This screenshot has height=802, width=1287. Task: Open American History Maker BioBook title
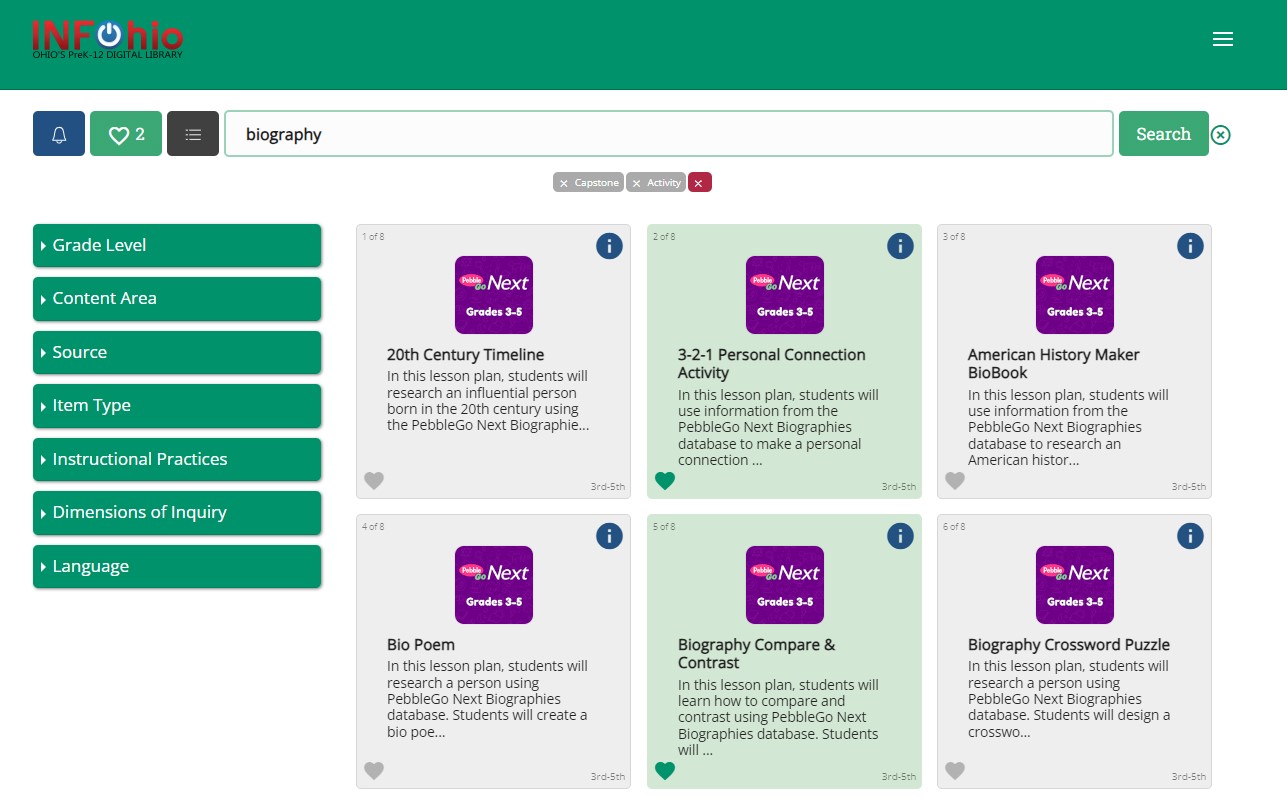pyautogui.click(x=1054, y=364)
